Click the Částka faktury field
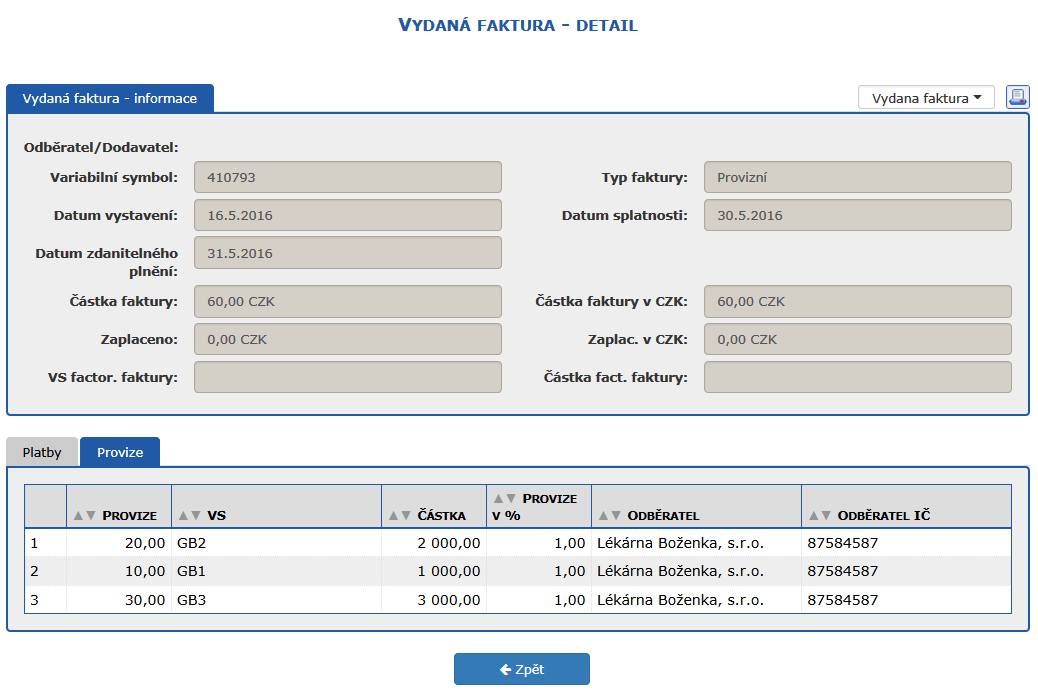The width and height of the screenshot is (1038, 691). (x=348, y=301)
